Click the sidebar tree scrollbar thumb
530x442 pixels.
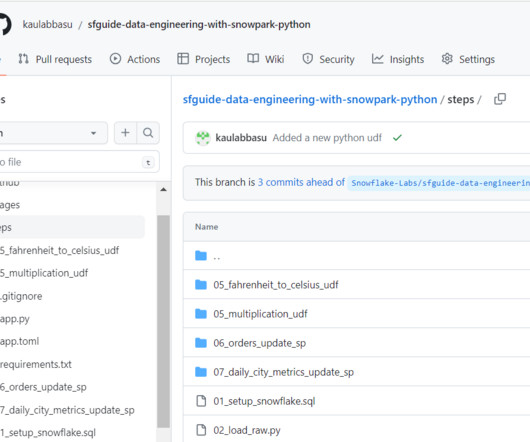[164, 322]
